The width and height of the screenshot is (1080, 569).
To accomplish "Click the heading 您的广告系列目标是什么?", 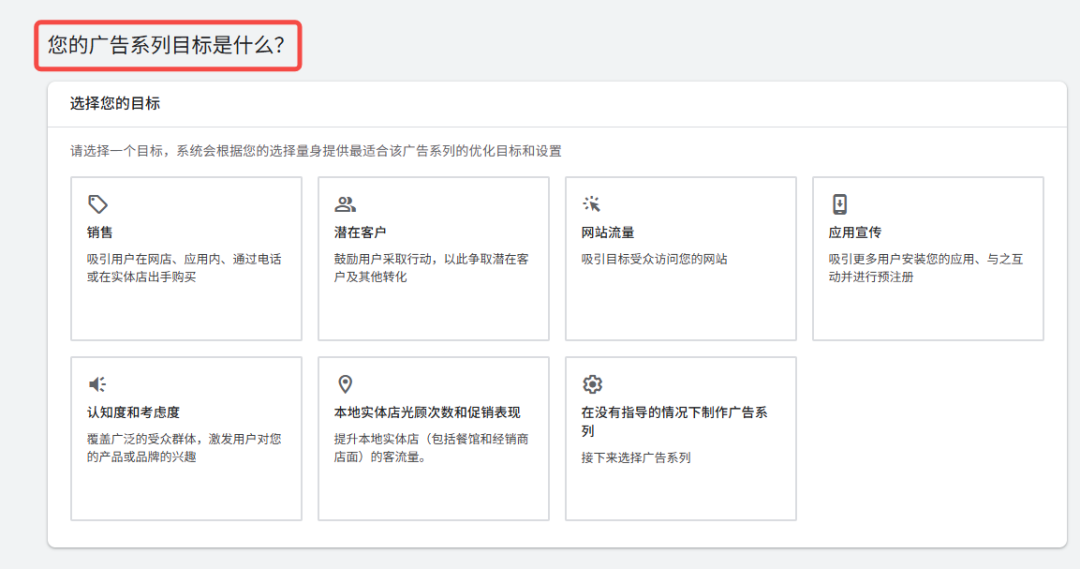I will coord(166,45).
